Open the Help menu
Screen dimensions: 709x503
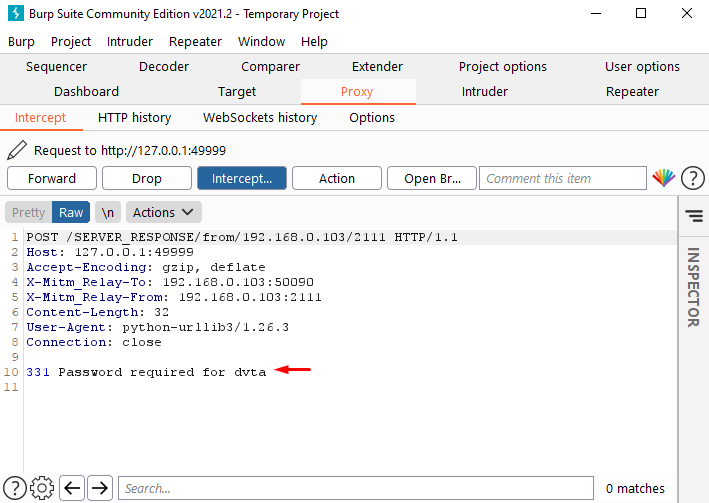pos(314,42)
